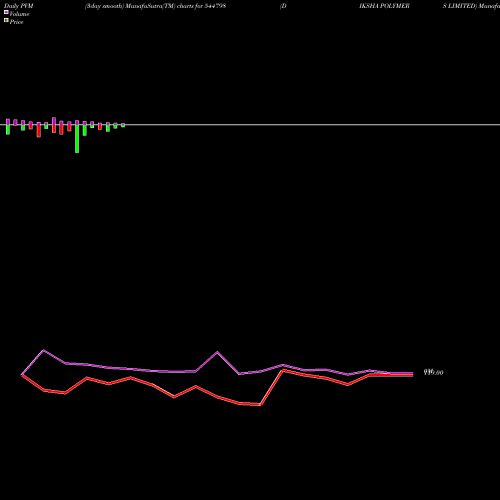Click the 'Daily PVM' title text
Viewport: 500px width, 500px height.
click(19, 6)
